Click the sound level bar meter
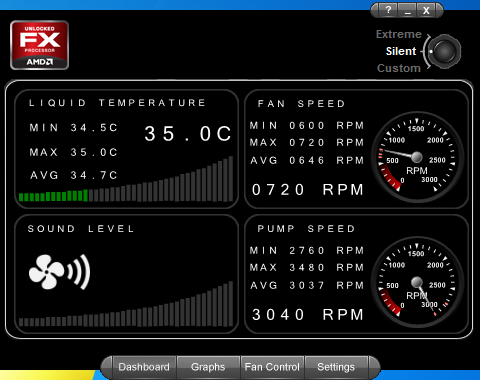Viewport: 480px width, 380px height. 126,304
